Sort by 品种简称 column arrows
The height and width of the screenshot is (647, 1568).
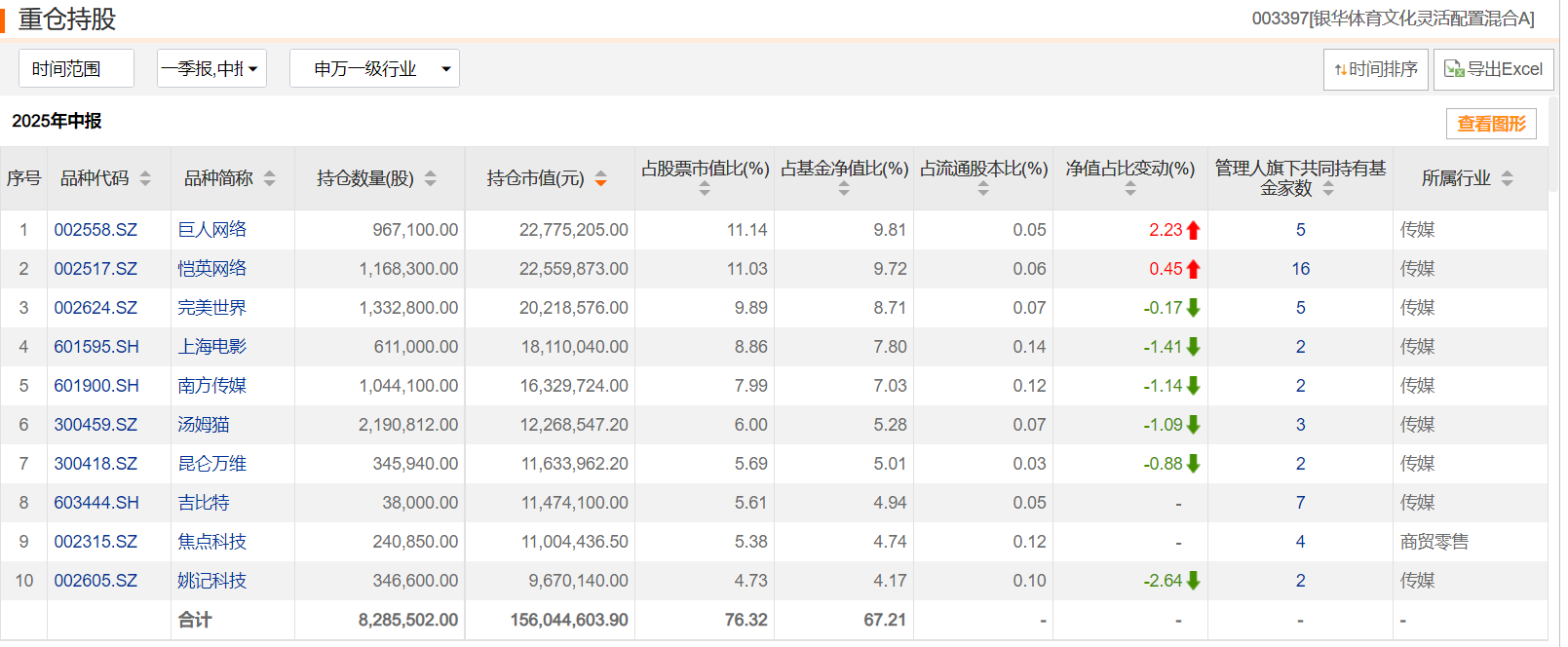(x=270, y=178)
